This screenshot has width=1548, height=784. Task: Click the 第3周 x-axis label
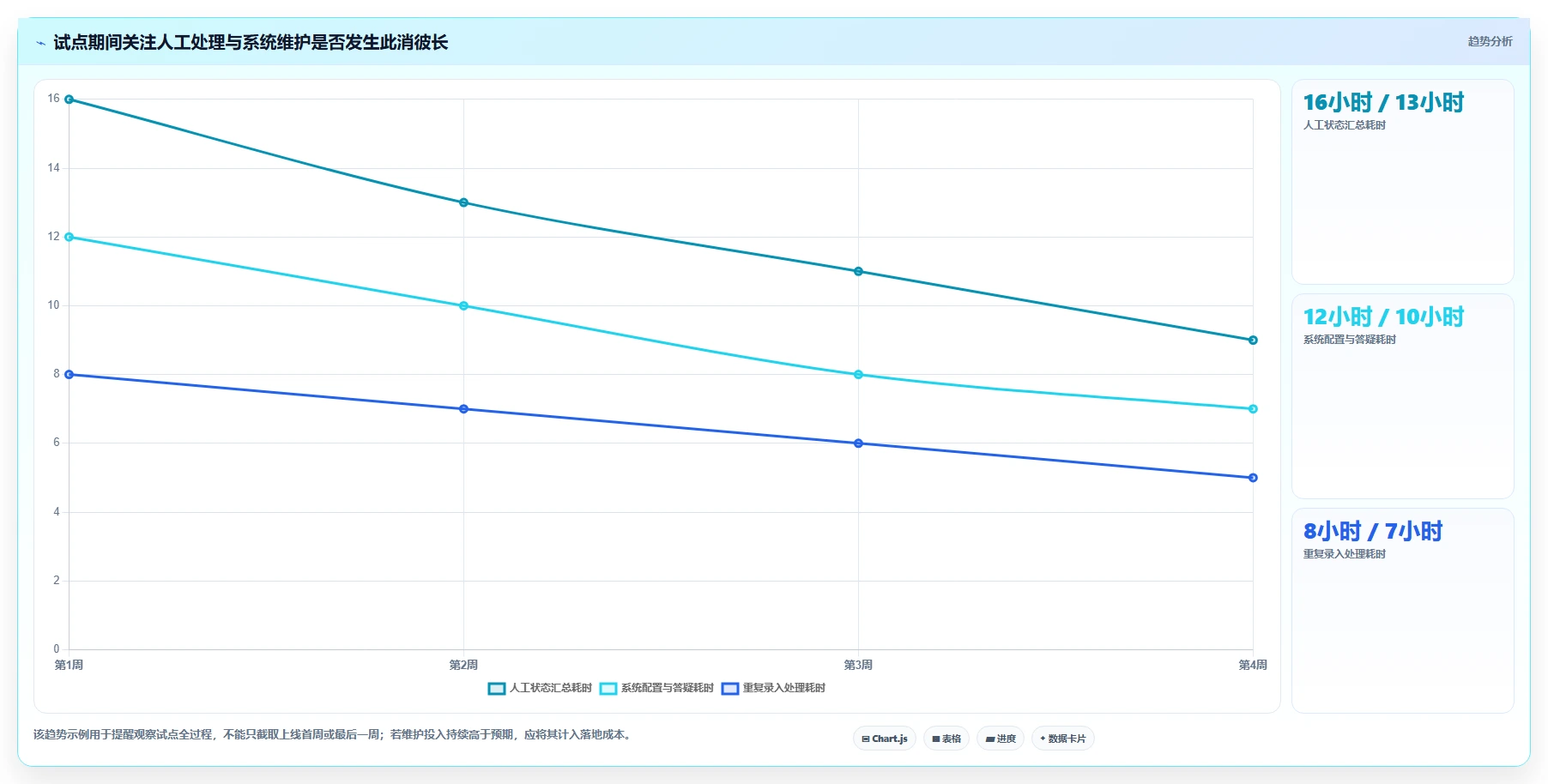(x=858, y=665)
